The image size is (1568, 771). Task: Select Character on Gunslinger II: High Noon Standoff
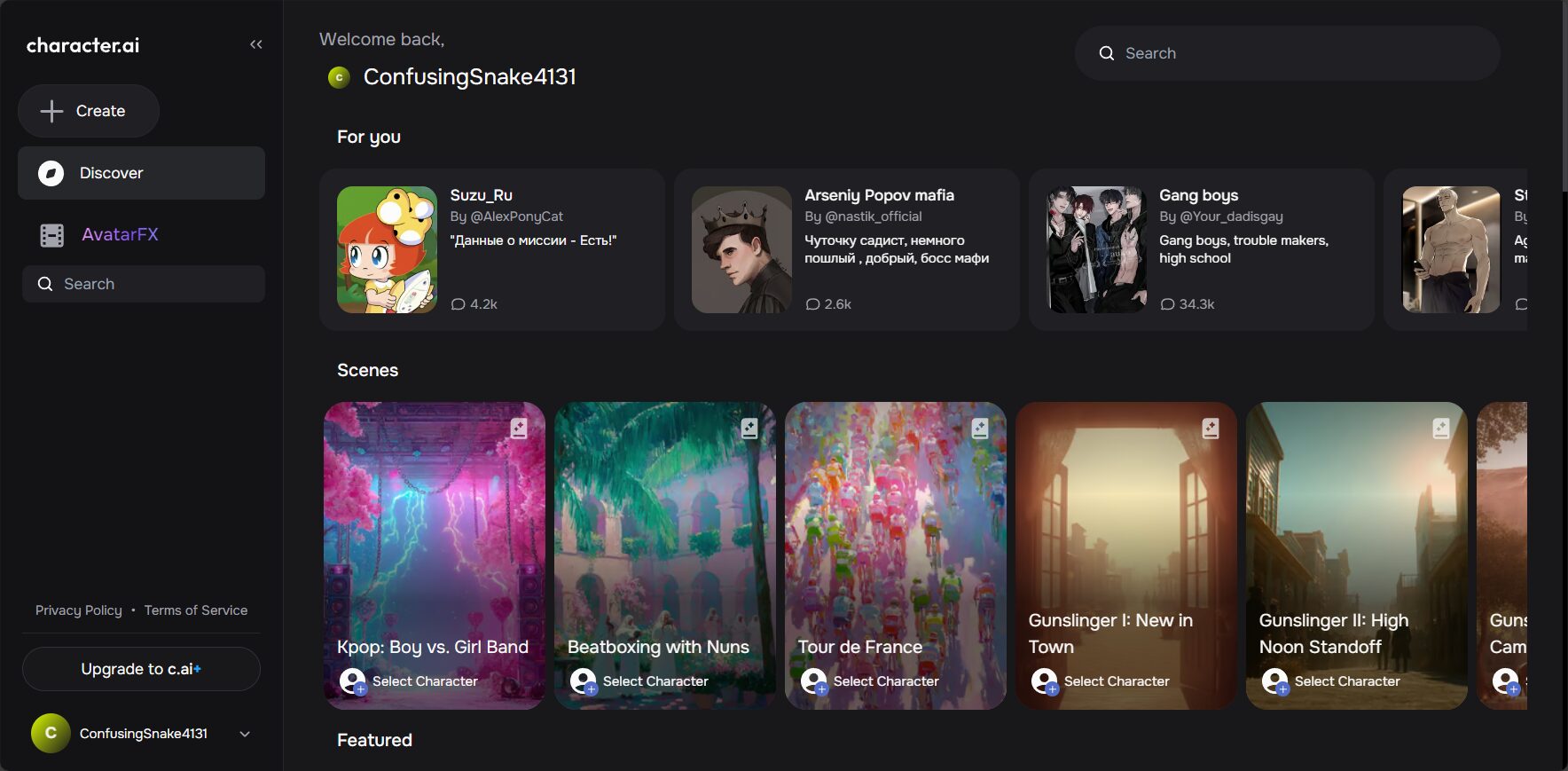(1347, 681)
